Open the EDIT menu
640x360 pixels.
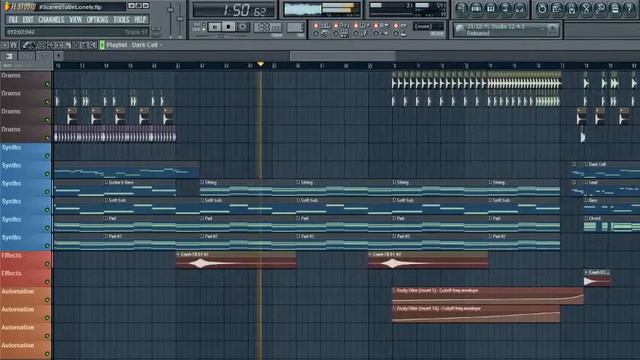28,20
